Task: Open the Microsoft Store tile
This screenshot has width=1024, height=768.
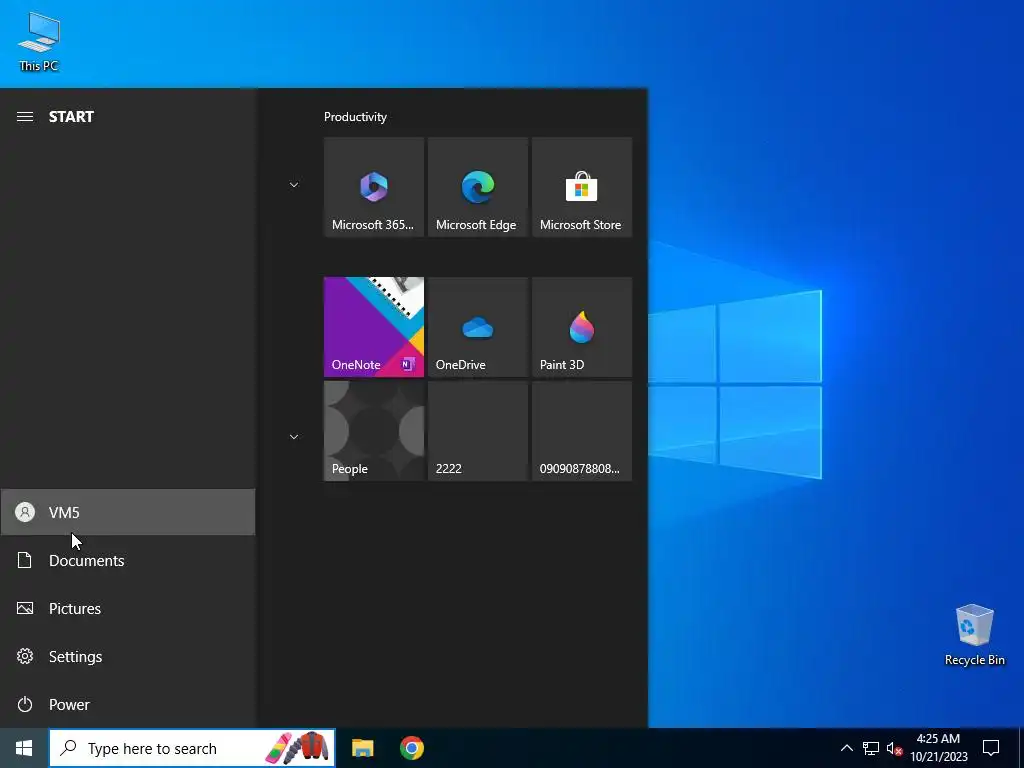Action: pos(582,187)
